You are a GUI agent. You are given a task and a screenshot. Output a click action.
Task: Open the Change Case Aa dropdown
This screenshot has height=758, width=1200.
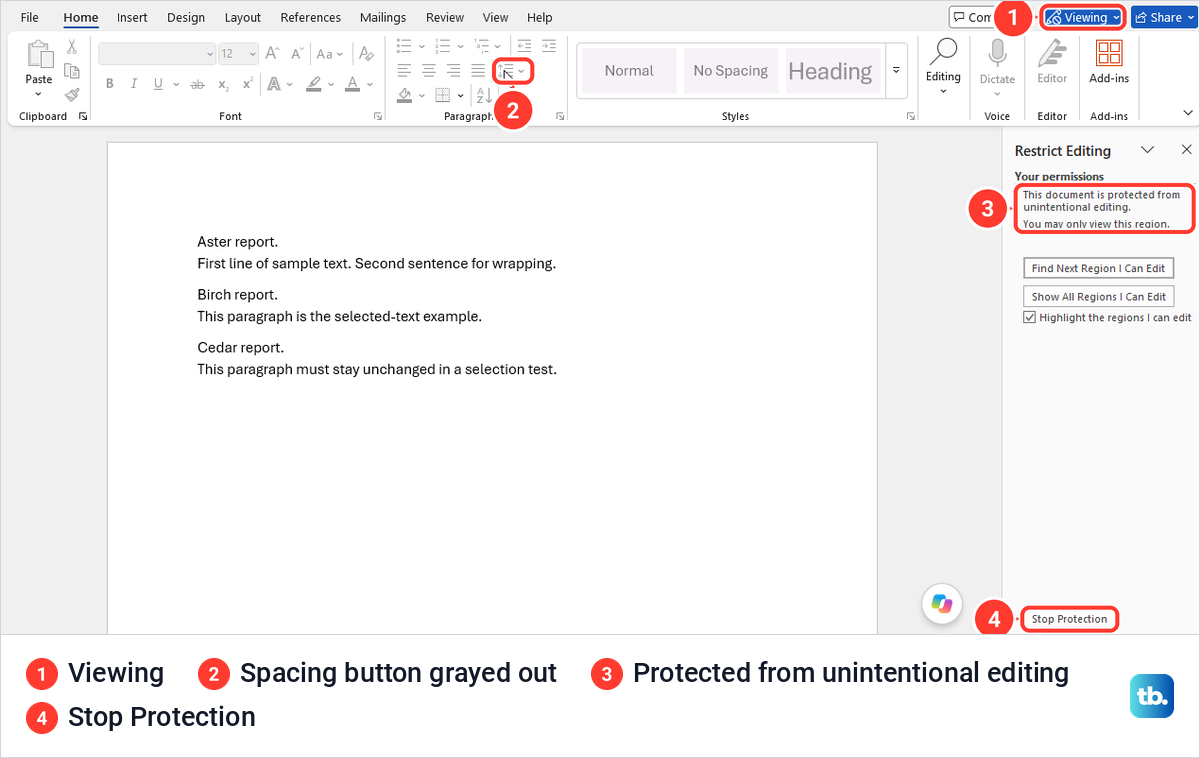click(x=331, y=54)
